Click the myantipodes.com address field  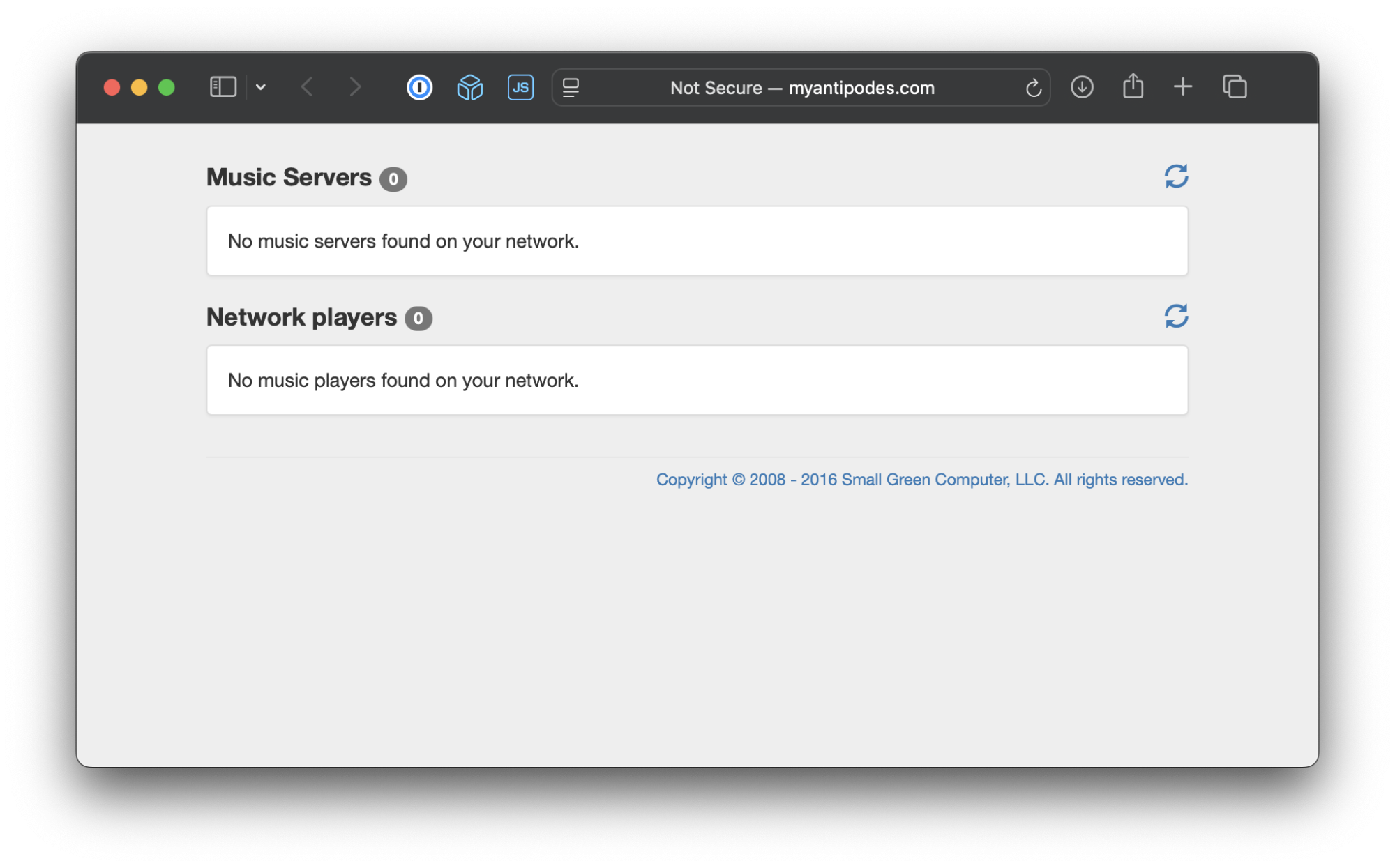tap(802, 88)
